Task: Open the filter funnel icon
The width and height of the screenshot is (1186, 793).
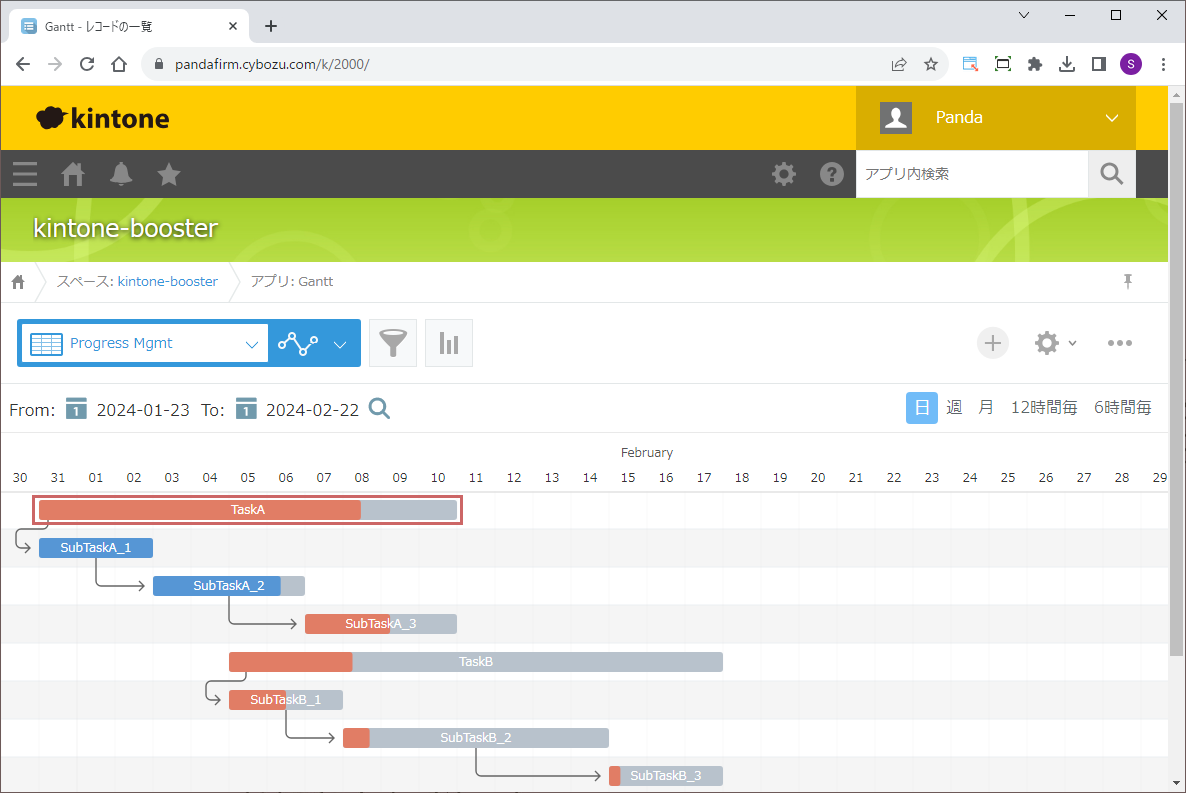Action: pos(393,343)
